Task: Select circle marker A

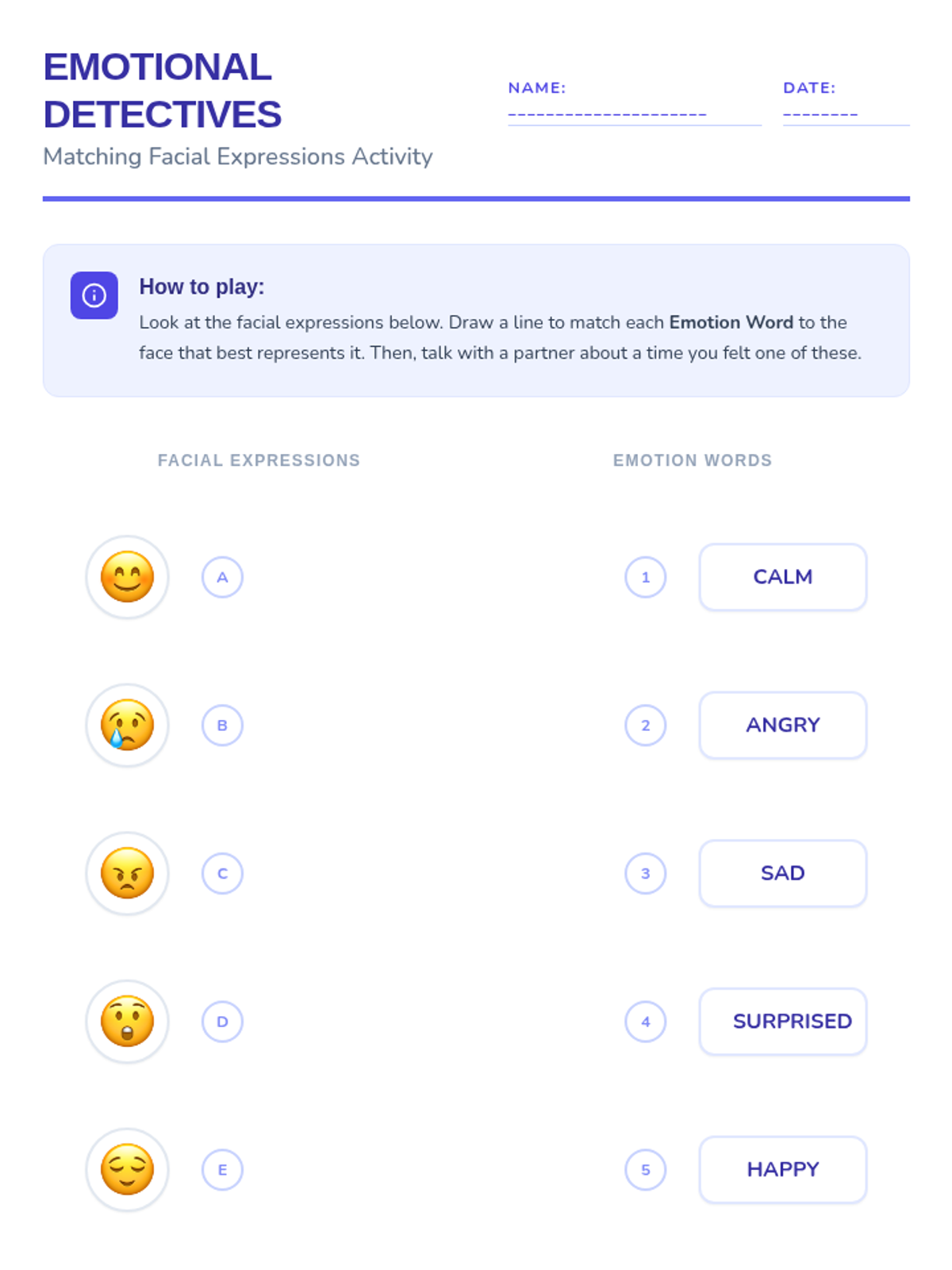Action: point(222,577)
